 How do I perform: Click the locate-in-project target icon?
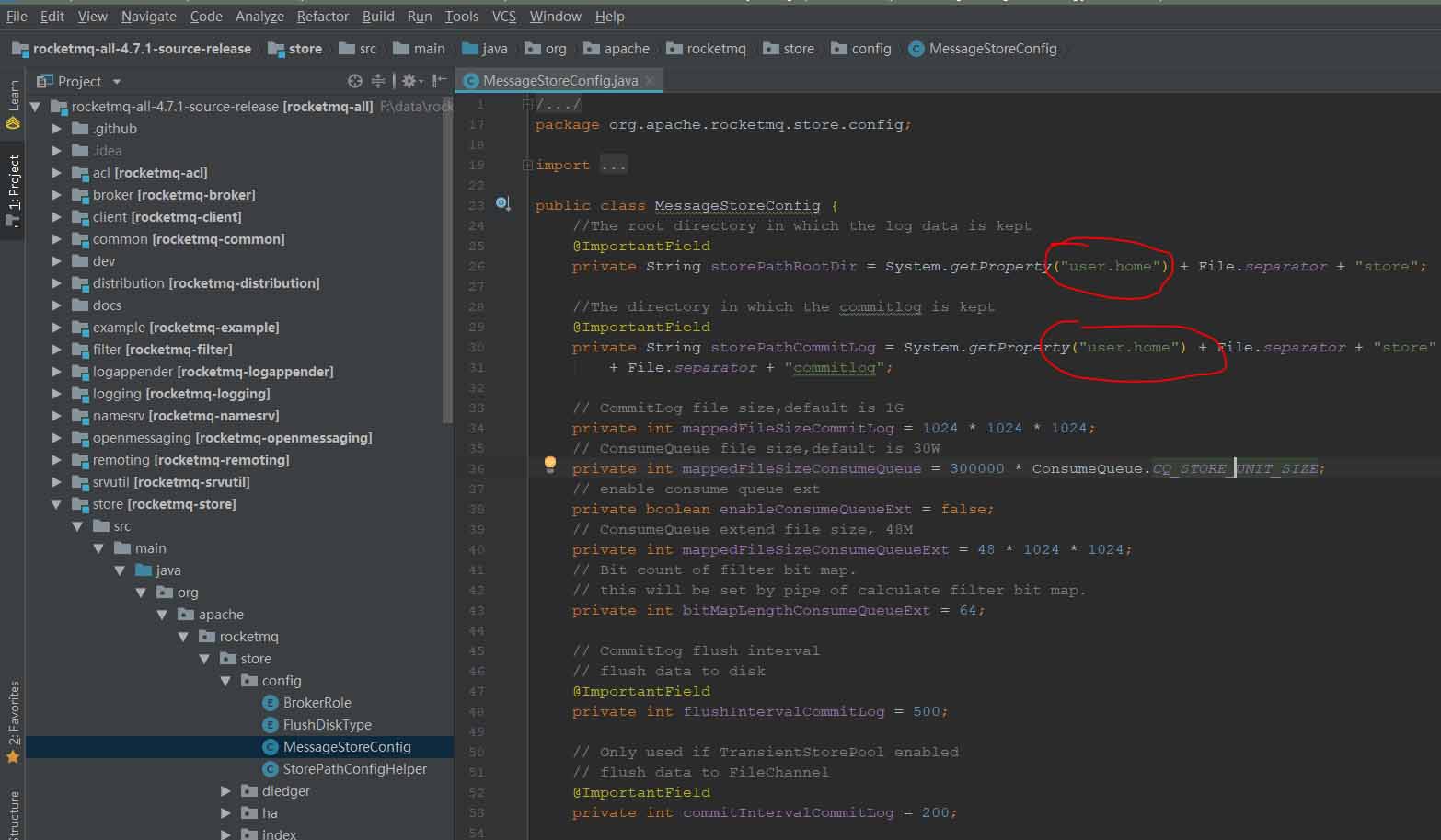(x=355, y=81)
